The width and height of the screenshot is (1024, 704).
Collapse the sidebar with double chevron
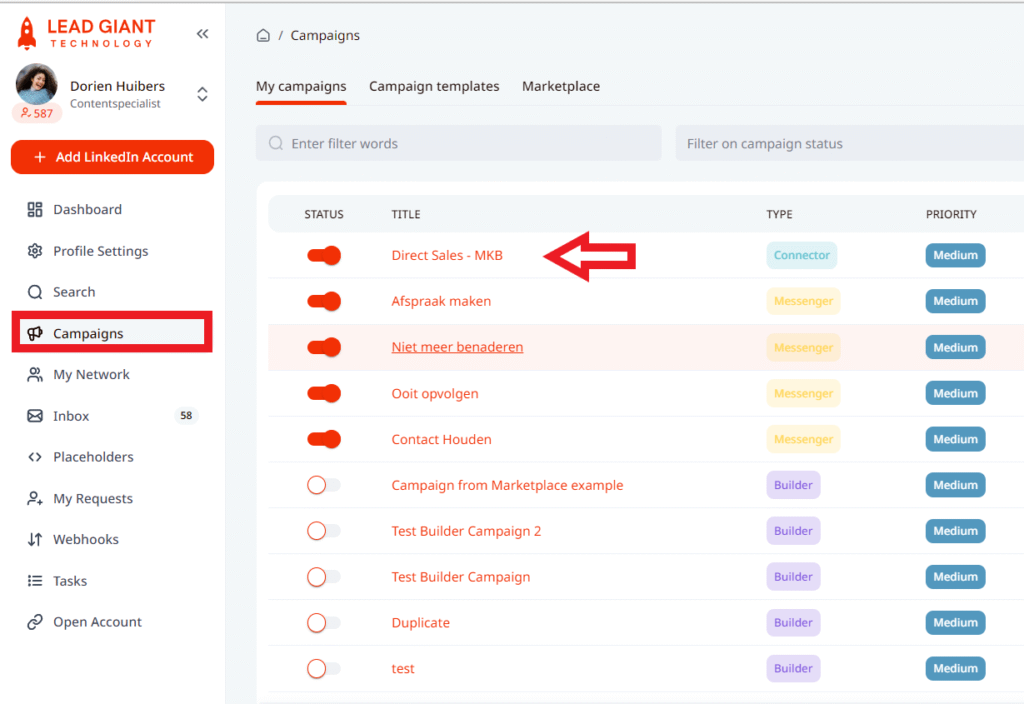202,34
